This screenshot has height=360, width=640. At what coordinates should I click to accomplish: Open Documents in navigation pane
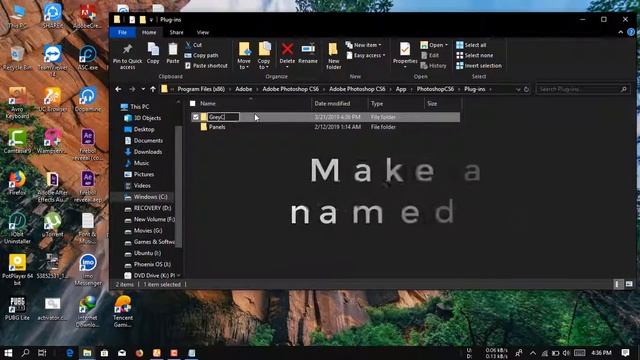click(x=148, y=140)
